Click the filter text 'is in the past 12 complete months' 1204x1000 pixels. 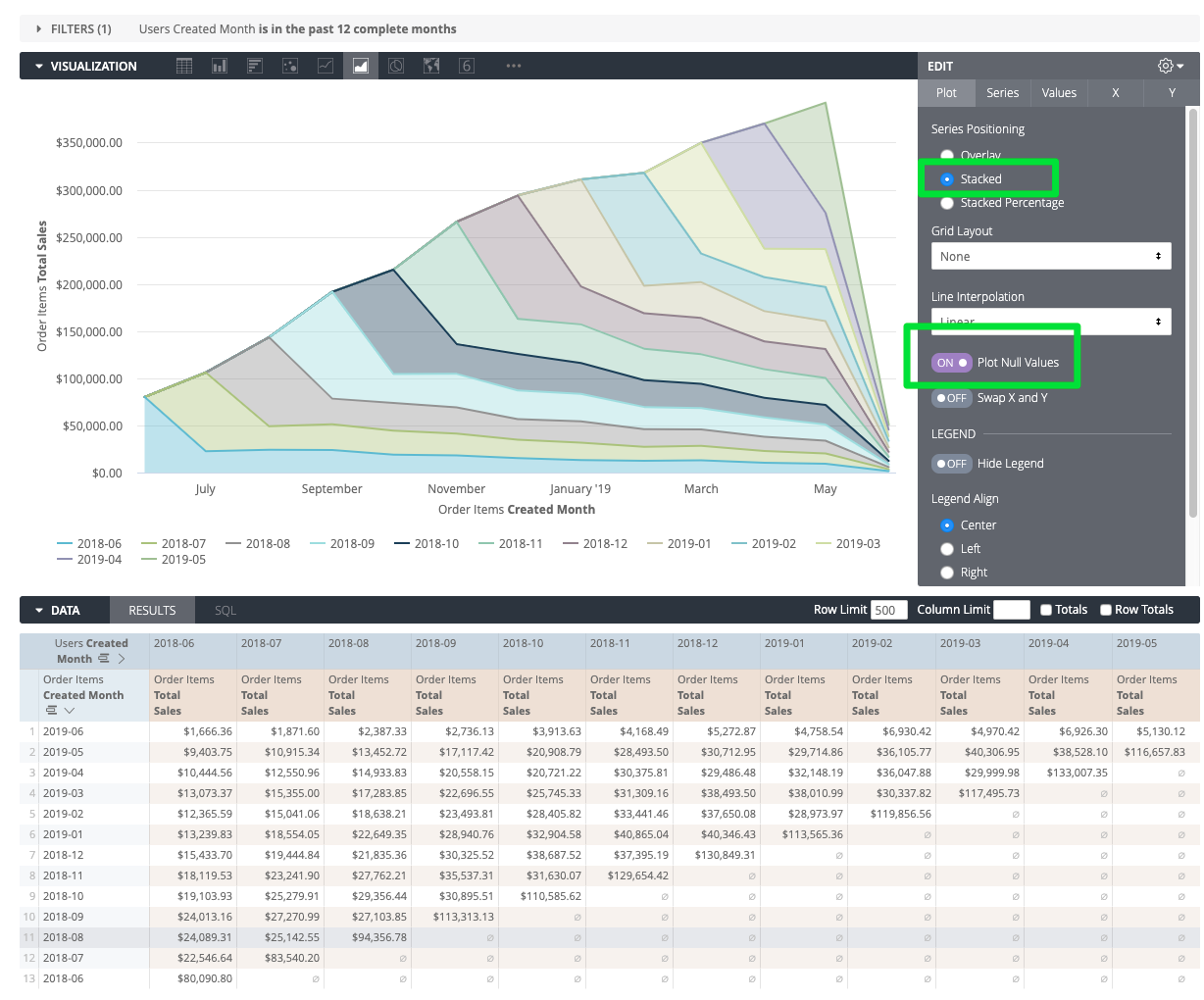coord(357,29)
